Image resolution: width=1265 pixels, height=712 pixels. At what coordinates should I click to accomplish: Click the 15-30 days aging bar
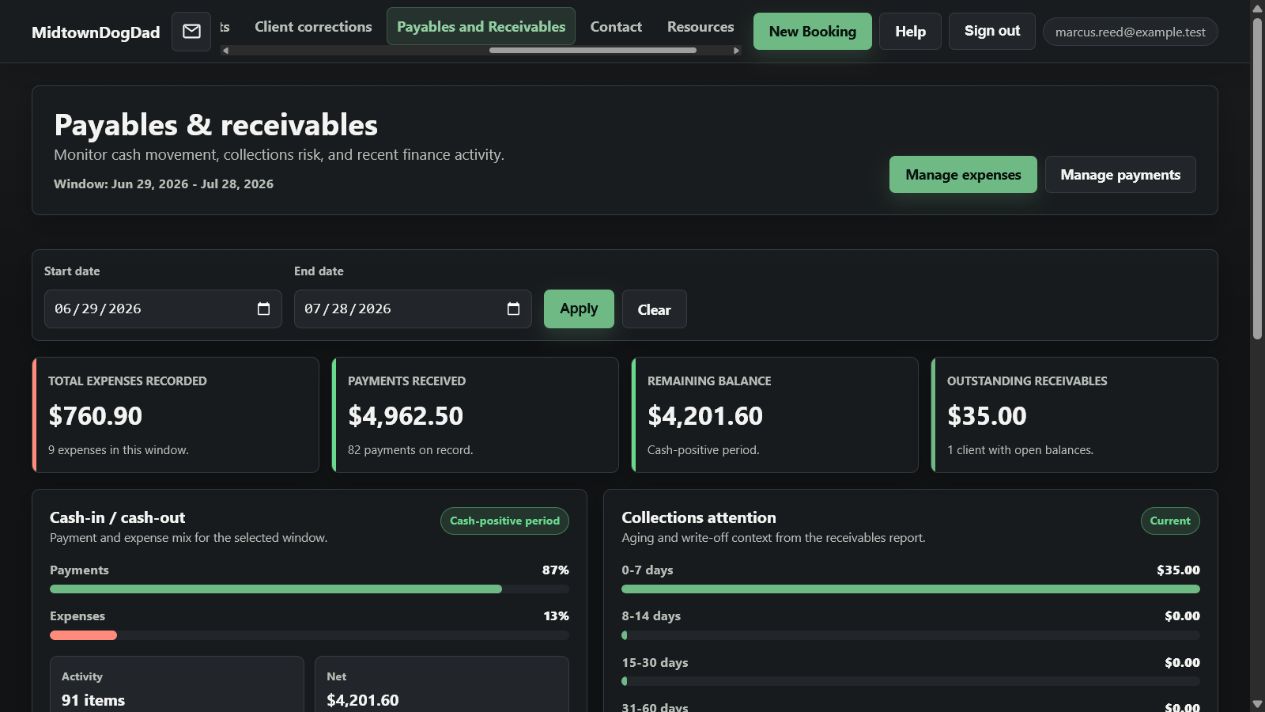[910, 681]
